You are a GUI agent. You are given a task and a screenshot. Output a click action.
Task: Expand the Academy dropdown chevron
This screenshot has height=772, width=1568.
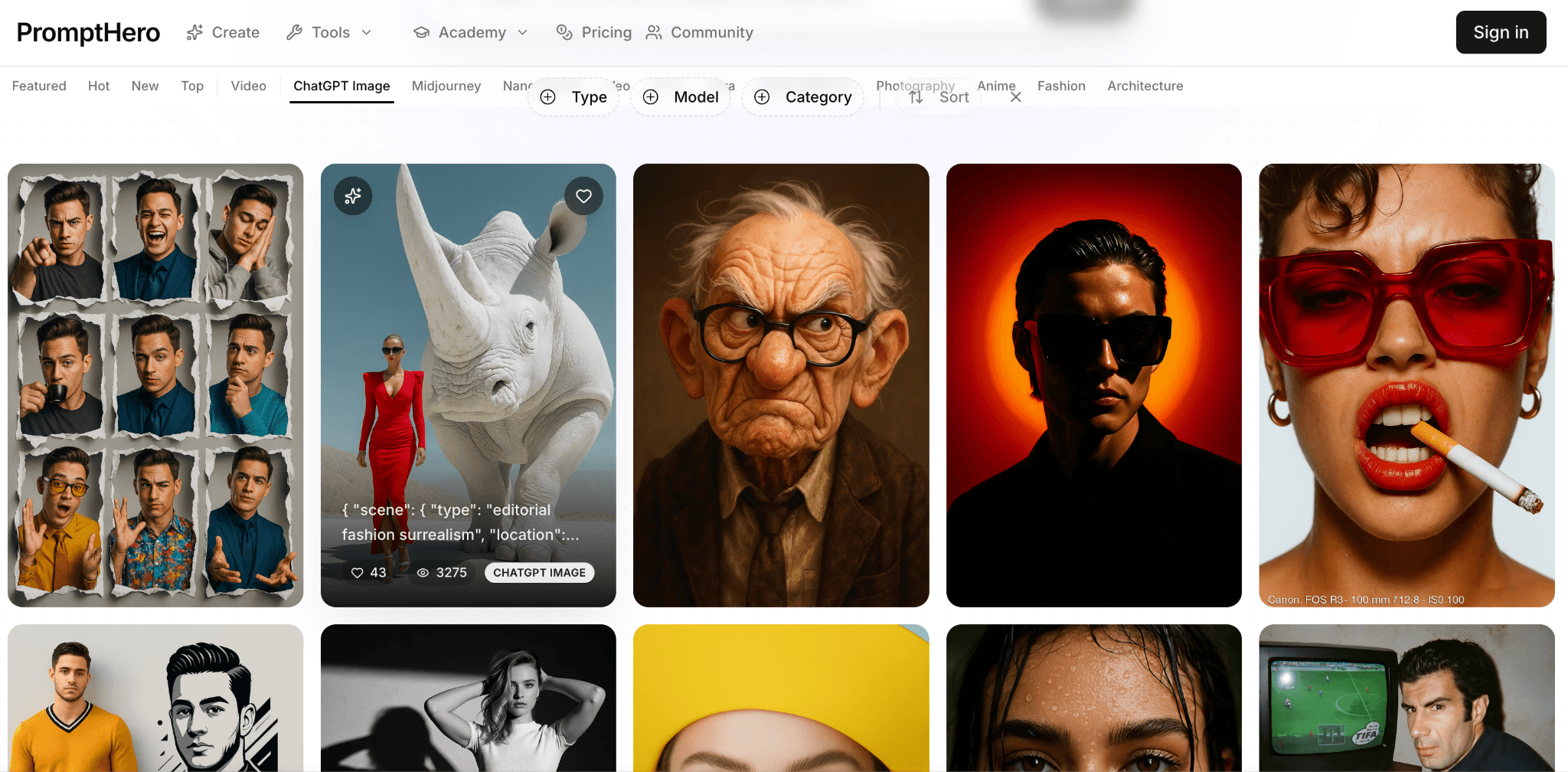point(523,32)
